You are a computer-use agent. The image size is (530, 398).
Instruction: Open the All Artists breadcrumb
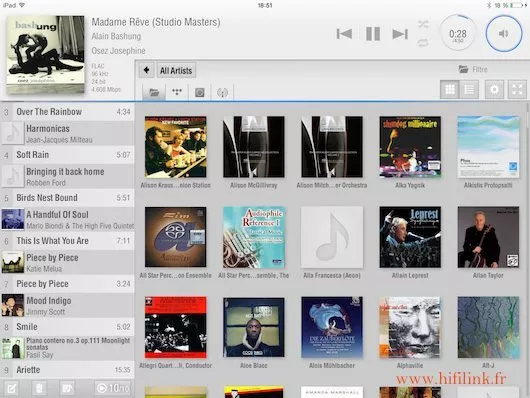tap(176, 70)
